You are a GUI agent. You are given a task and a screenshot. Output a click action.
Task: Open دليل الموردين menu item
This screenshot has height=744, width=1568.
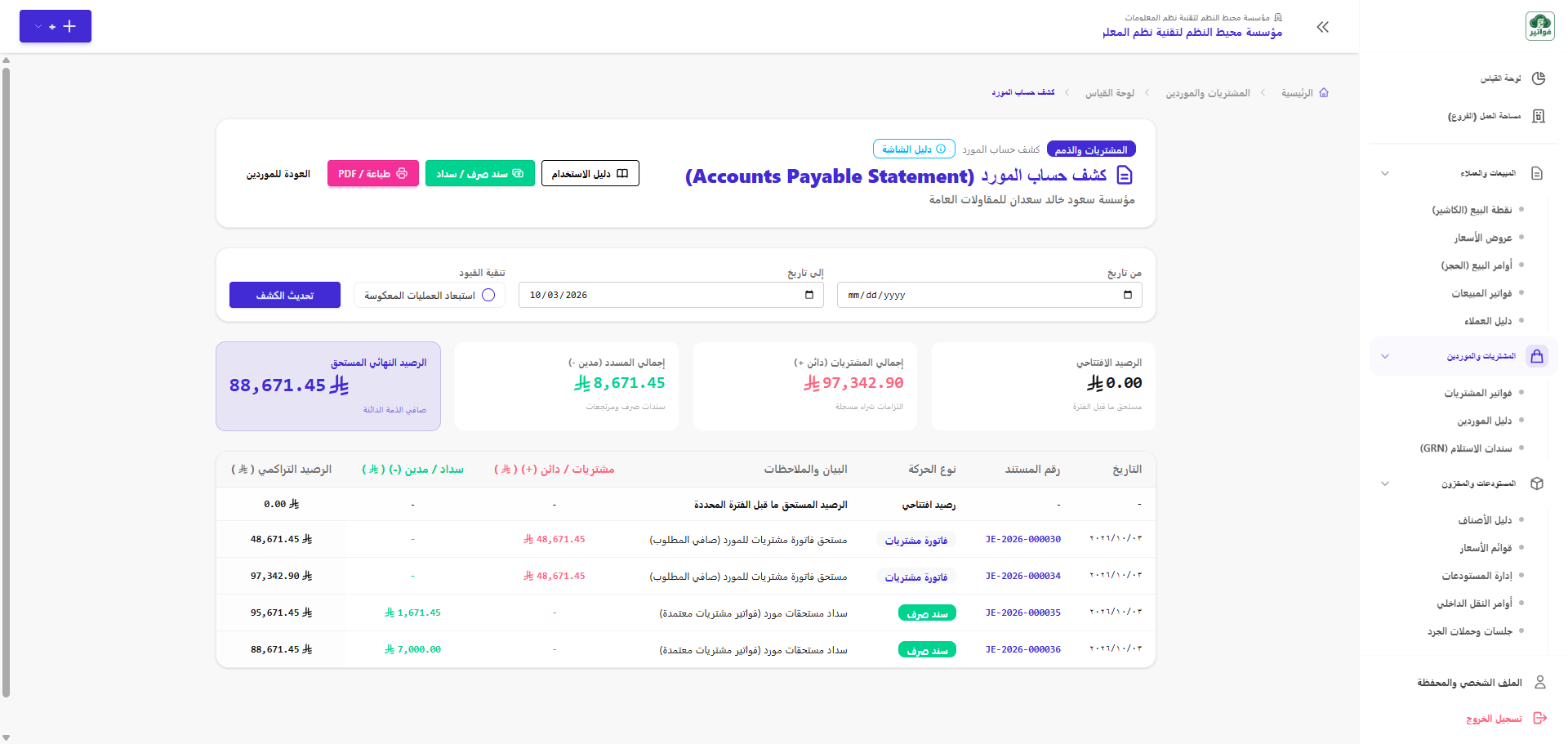(1485, 421)
